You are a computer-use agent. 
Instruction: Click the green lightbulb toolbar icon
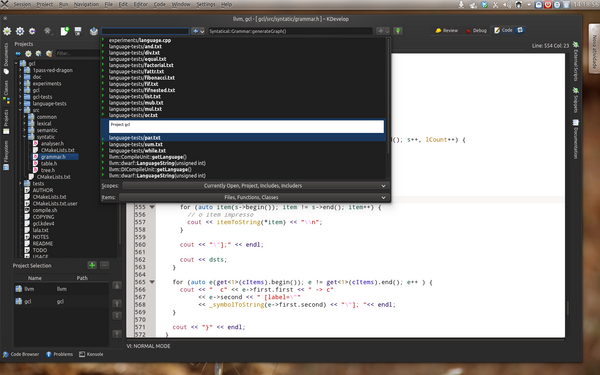pyautogui.click(x=398, y=31)
